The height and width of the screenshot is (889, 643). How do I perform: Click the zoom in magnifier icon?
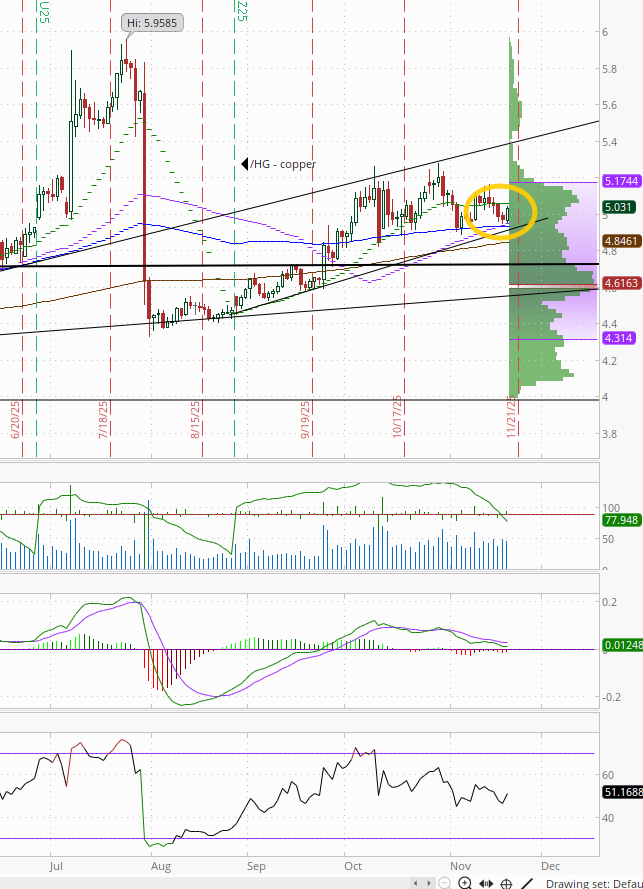pos(464,883)
